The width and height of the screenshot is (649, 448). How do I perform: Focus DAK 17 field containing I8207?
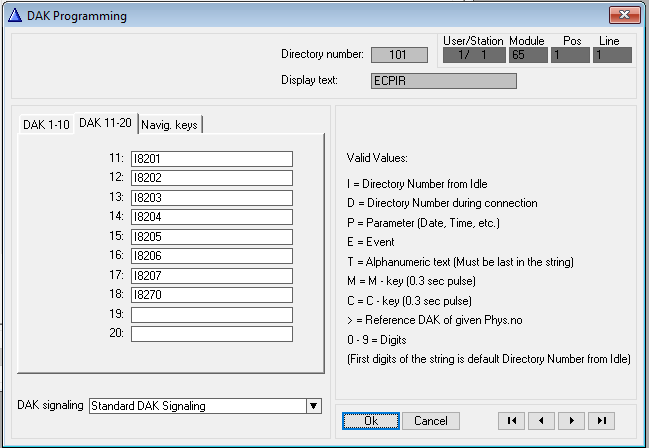(212, 275)
